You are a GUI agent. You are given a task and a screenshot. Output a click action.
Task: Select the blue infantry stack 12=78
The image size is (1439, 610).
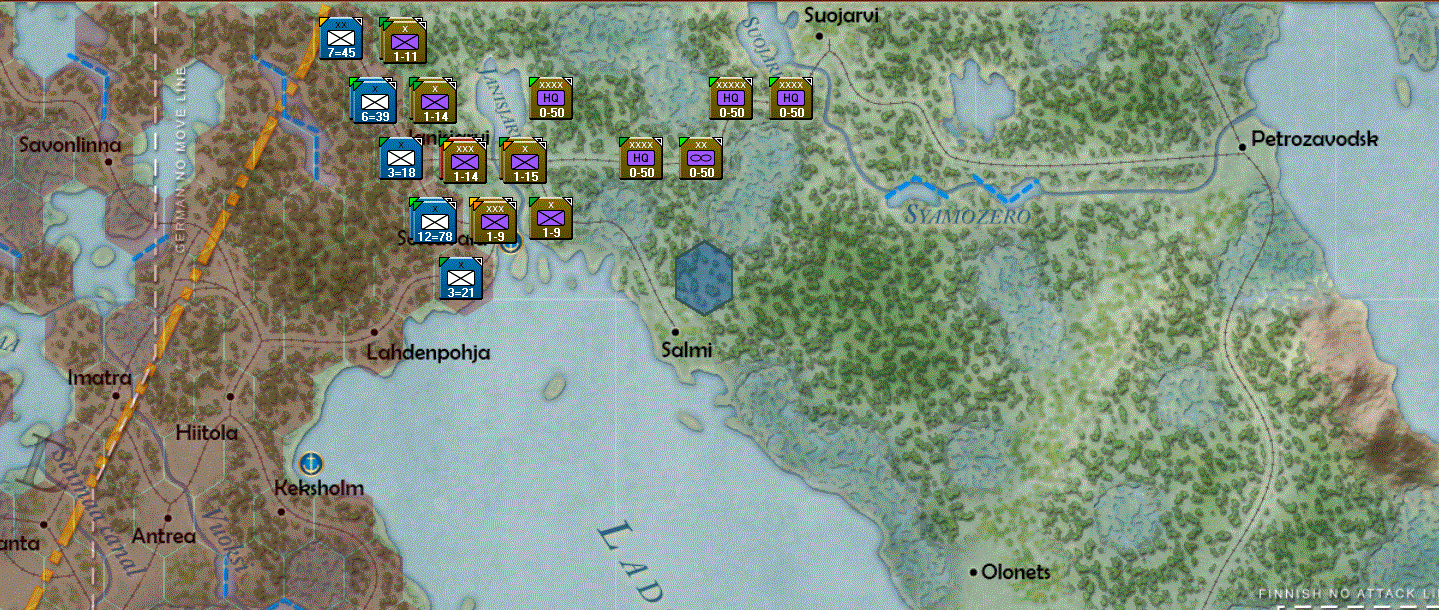click(x=434, y=221)
